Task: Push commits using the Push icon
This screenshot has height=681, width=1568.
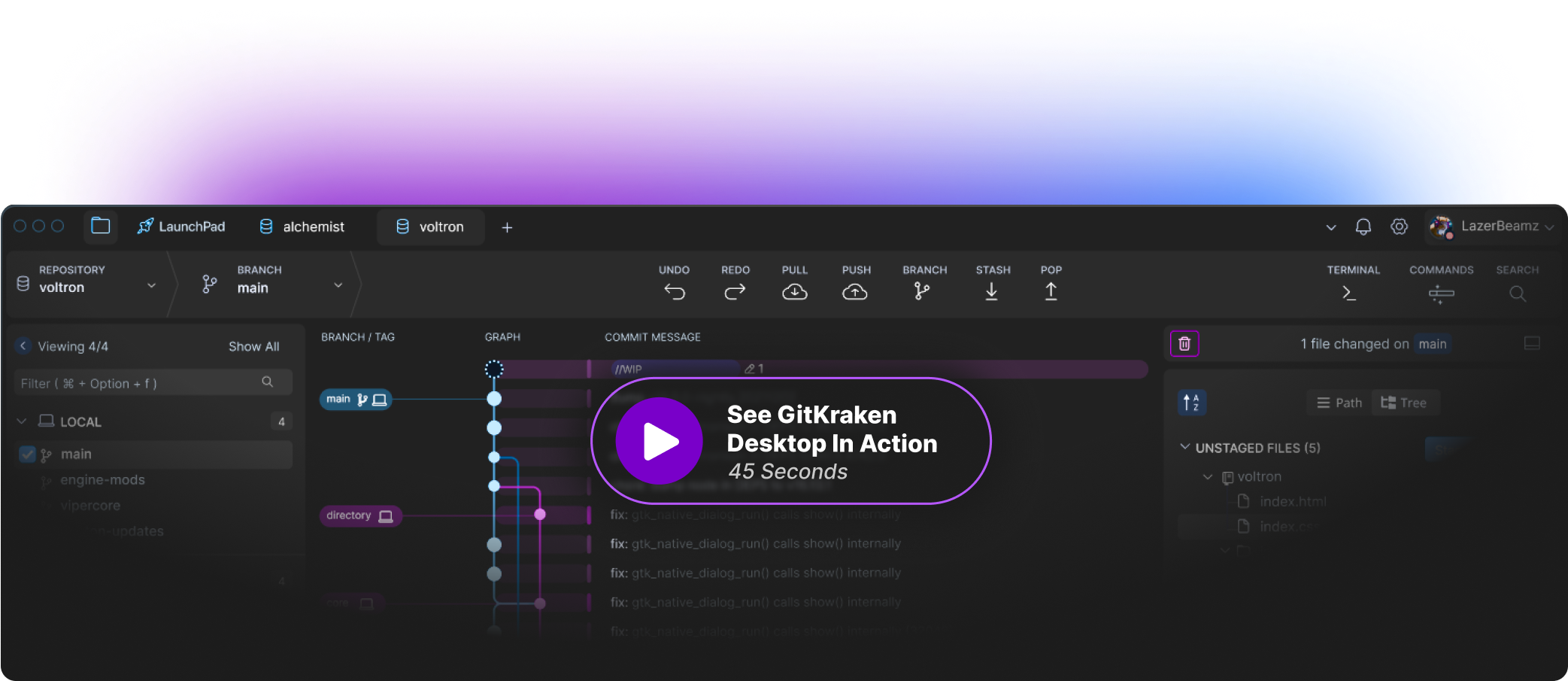Action: point(855,292)
